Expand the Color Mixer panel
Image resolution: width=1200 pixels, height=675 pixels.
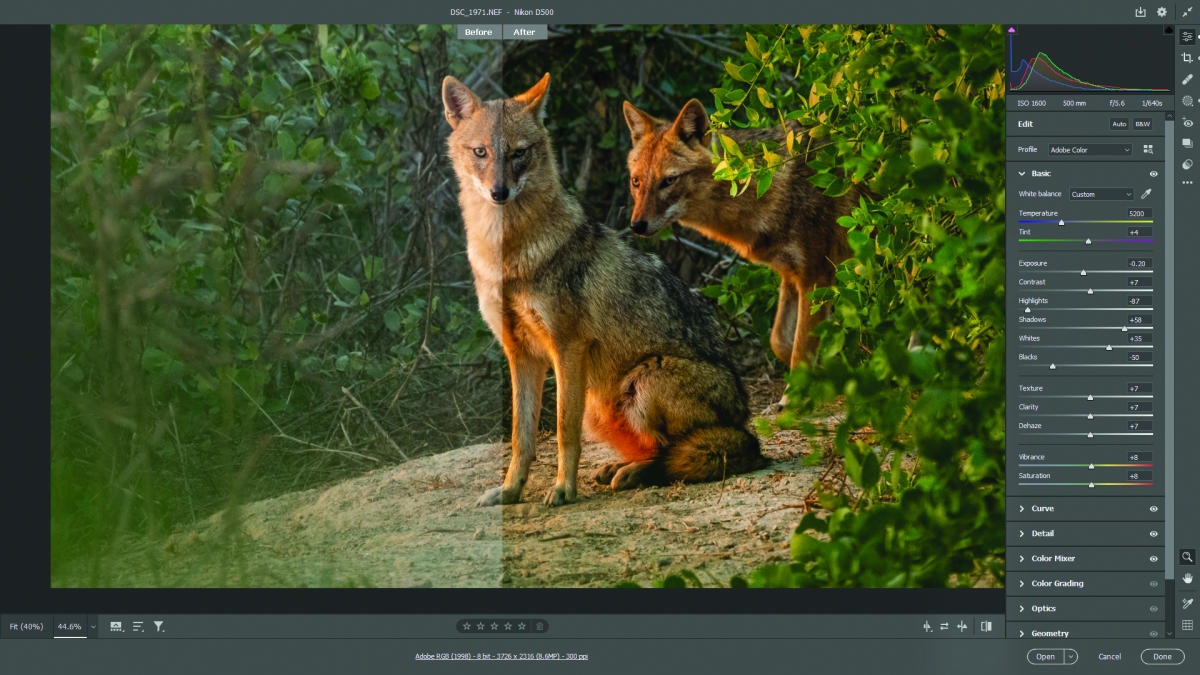(1021, 559)
